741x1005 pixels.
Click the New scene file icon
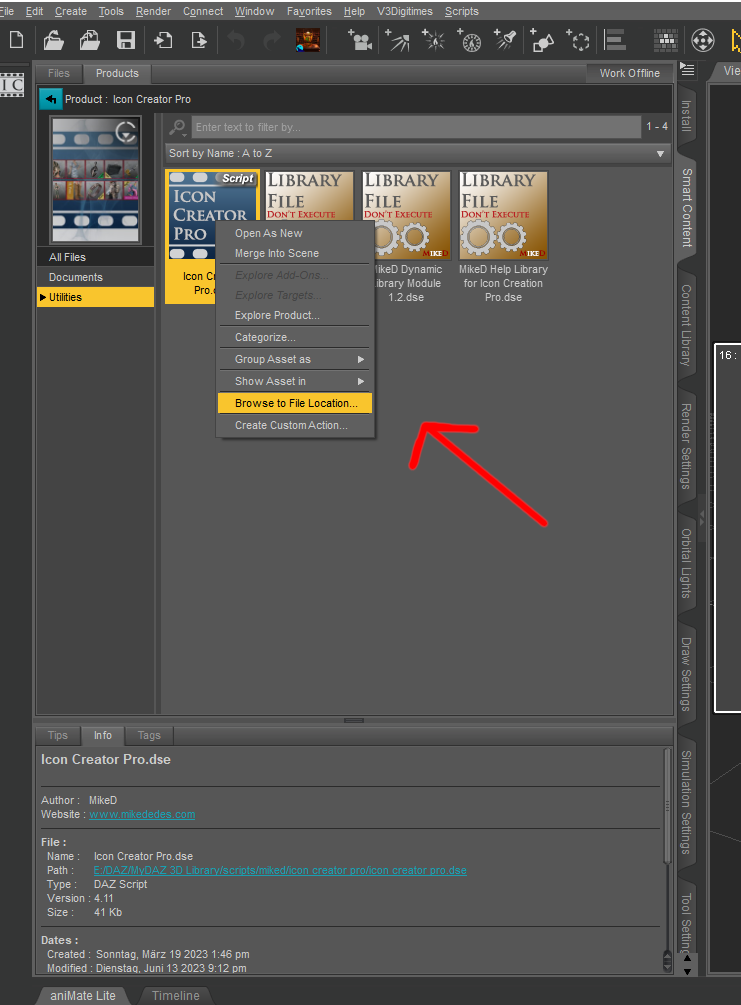17,40
